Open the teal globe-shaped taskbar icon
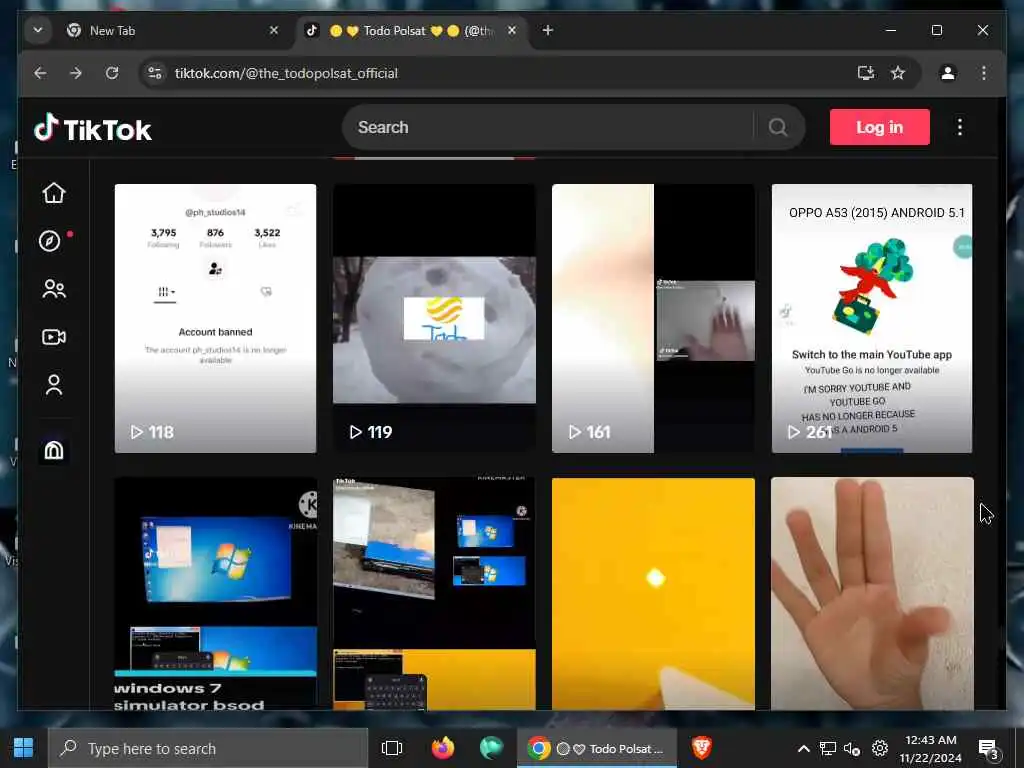Viewport: 1024px width, 768px height. 491,748
